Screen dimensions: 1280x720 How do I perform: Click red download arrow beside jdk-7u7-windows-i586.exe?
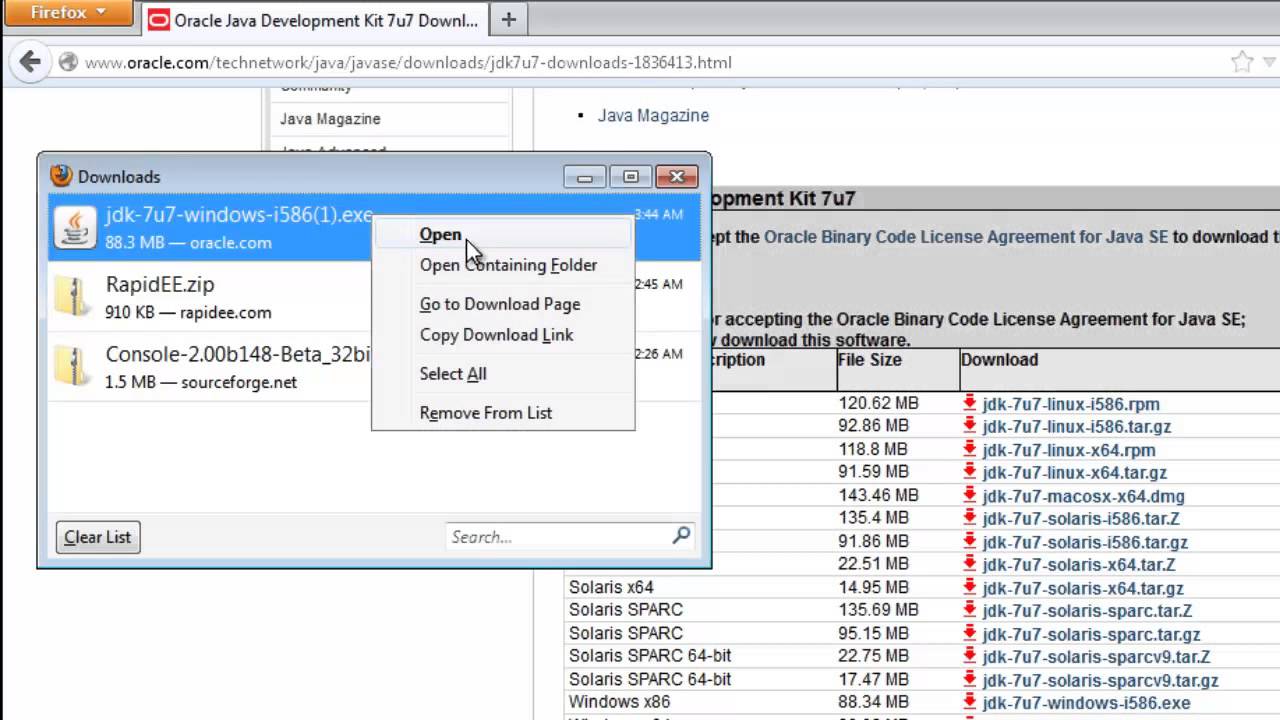click(969, 702)
